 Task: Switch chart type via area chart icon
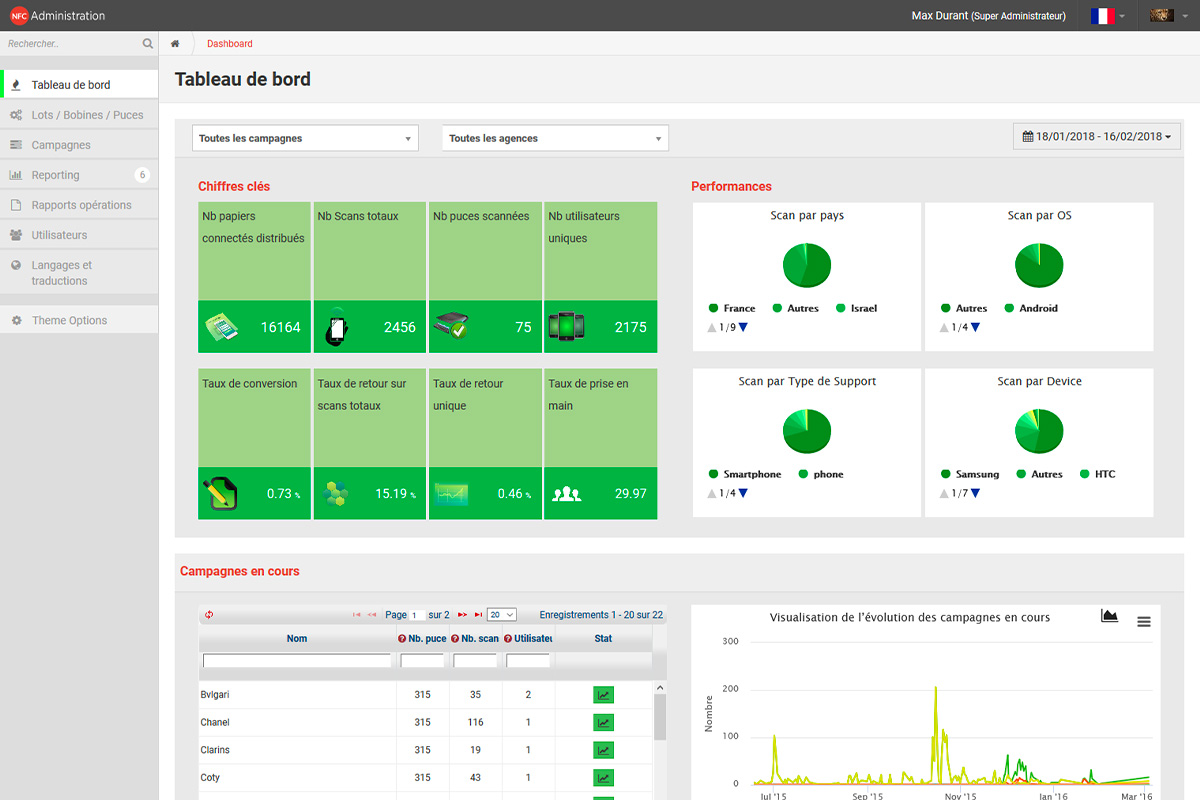pyautogui.click(x=1109, y=616)
